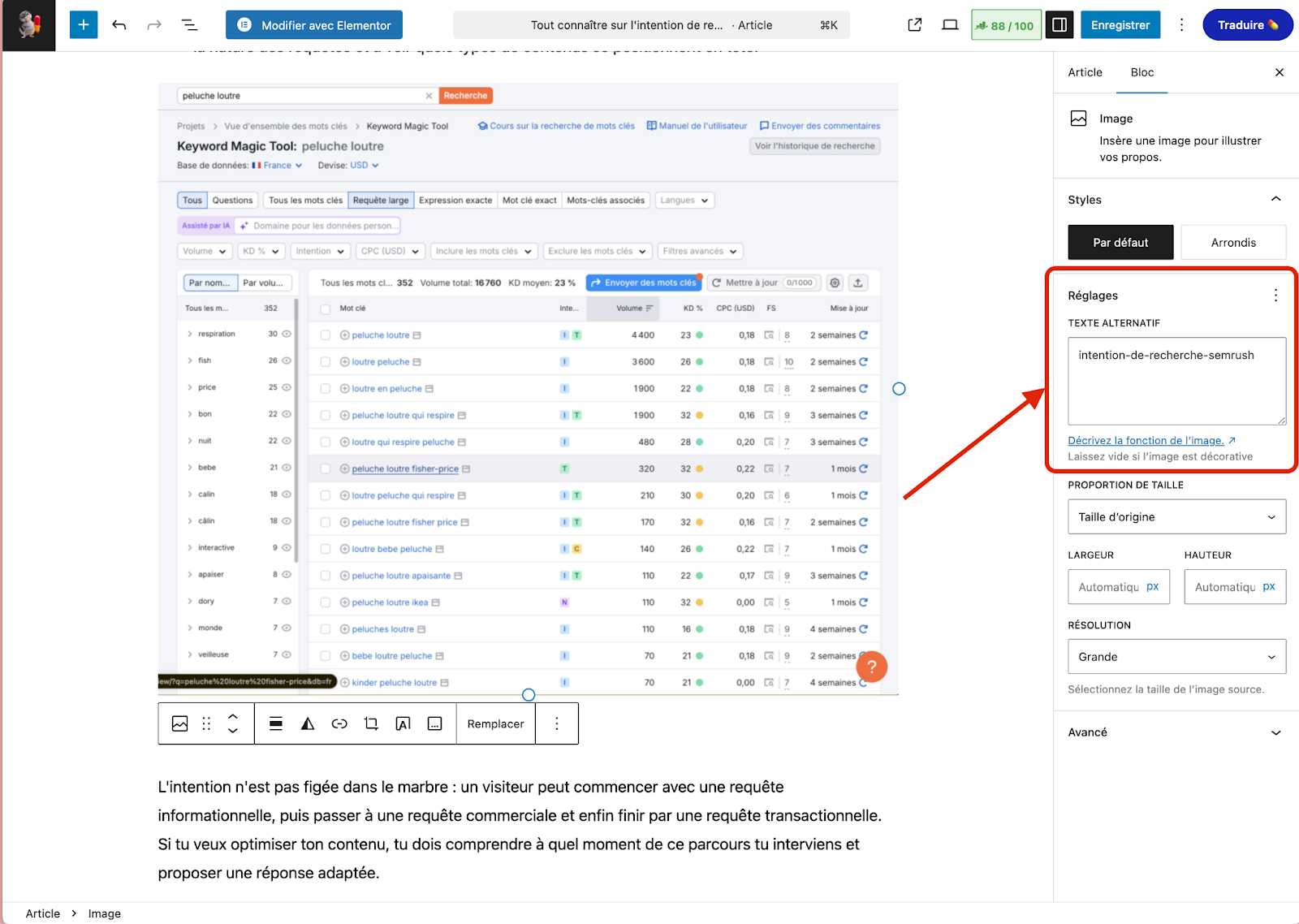Switch to the Article sidebar tab
This screenshot has width=1299, height=924.
pos(1085,72)
